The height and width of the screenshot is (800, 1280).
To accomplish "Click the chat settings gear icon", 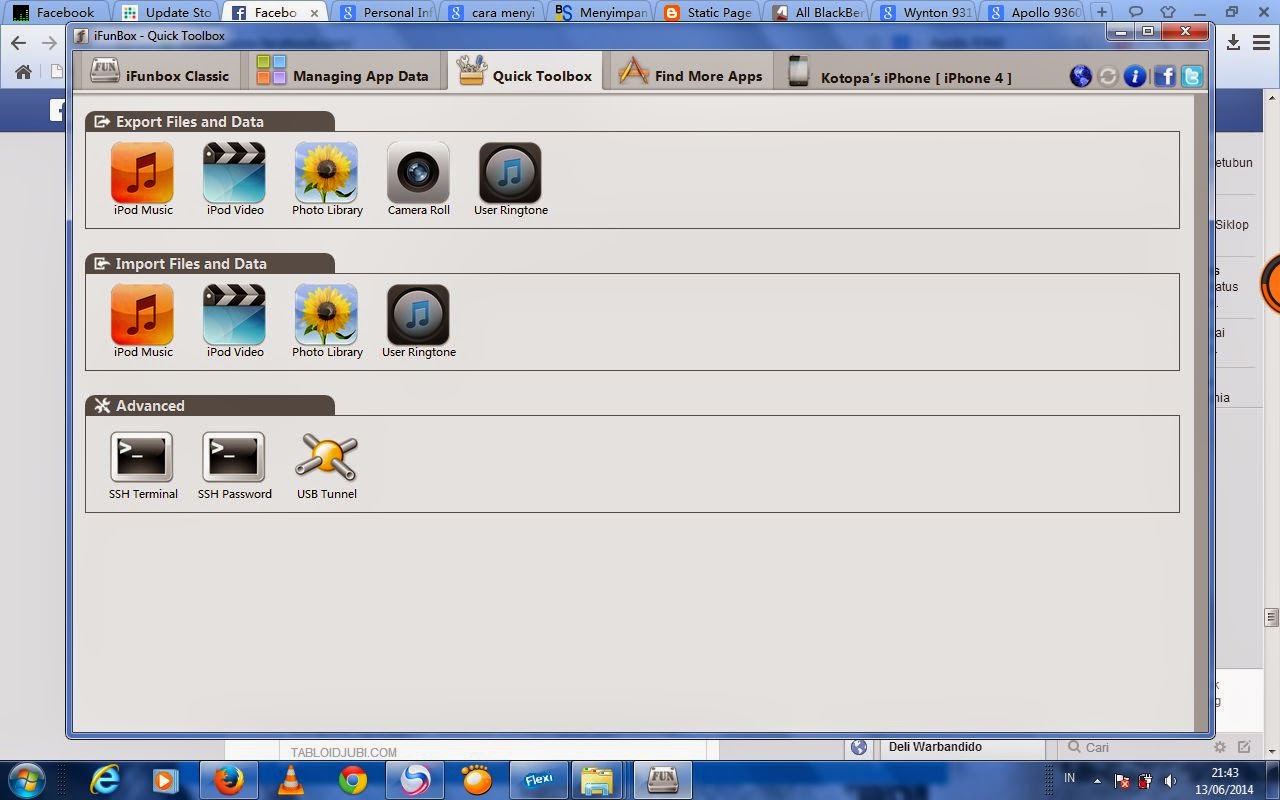I will (x=1220, y=747).
